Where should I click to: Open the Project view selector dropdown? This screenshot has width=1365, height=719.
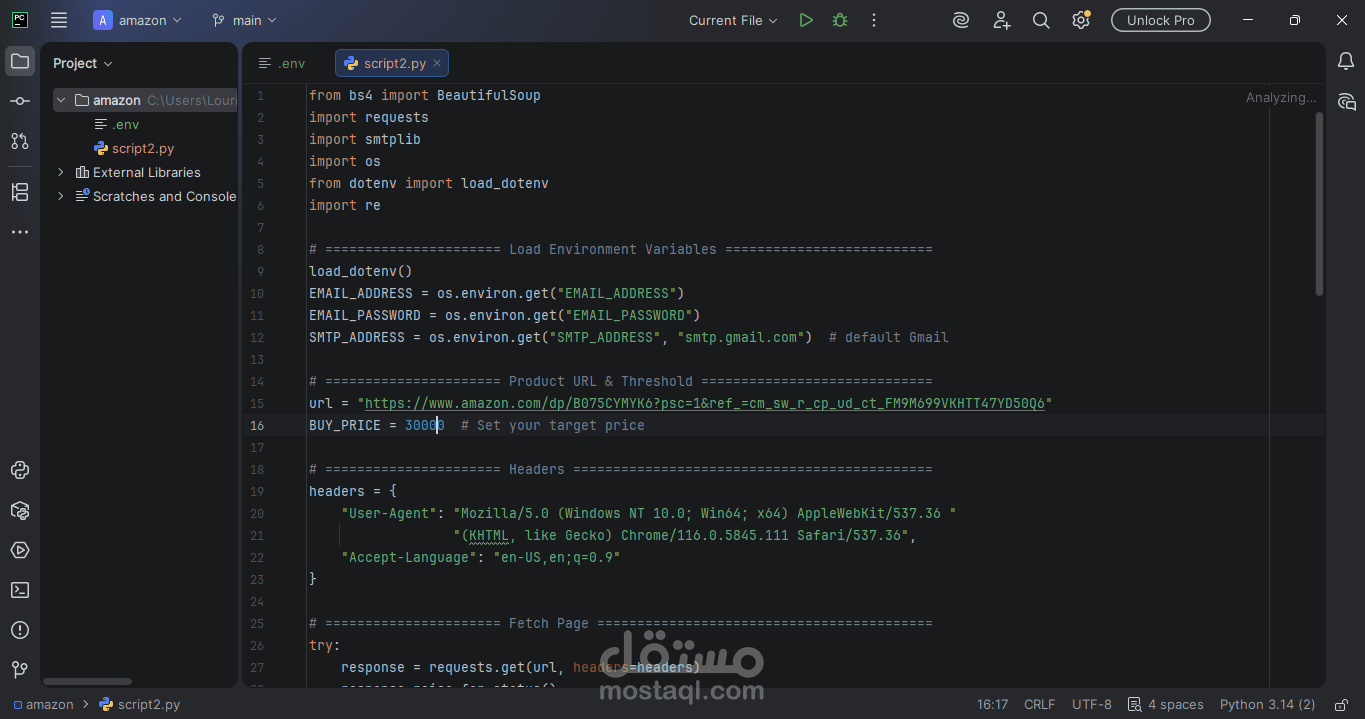tap(83, 63)
